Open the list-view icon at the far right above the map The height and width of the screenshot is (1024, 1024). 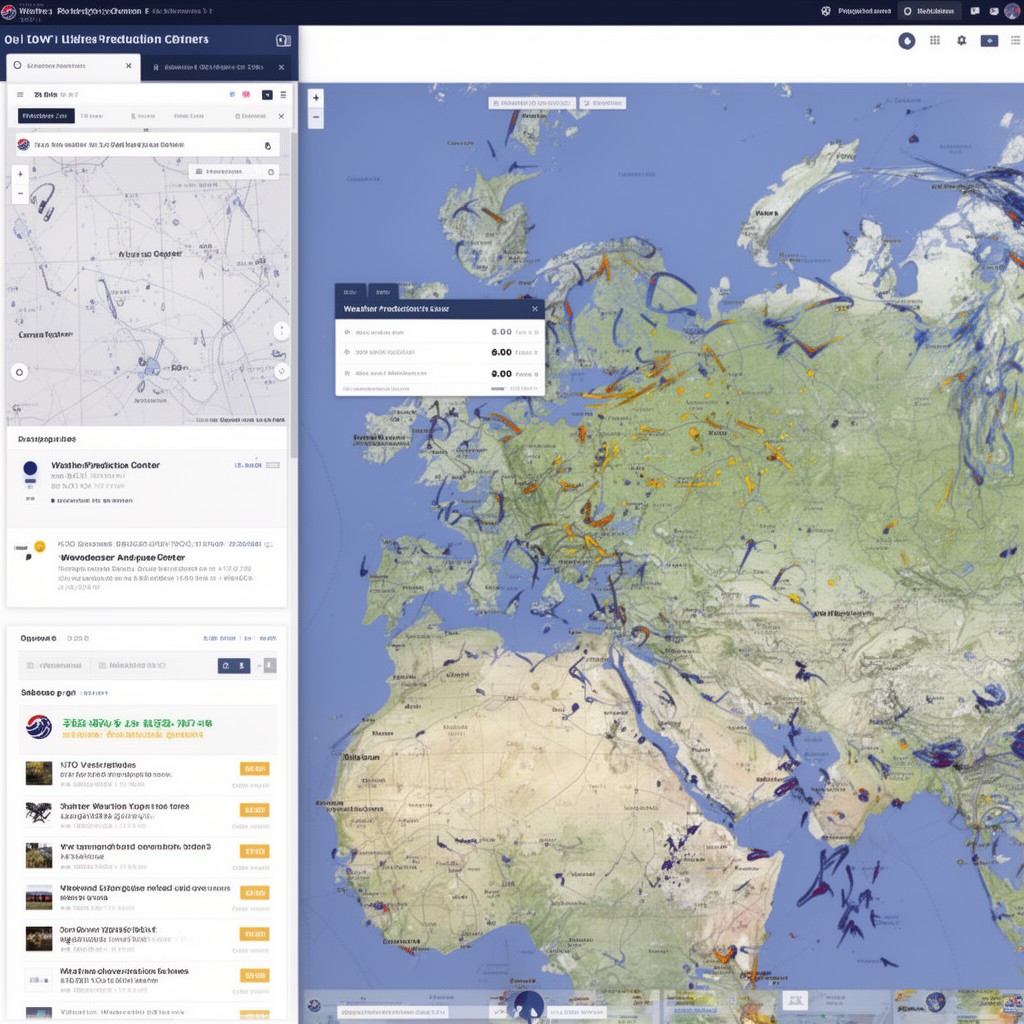click(1016, 40)
